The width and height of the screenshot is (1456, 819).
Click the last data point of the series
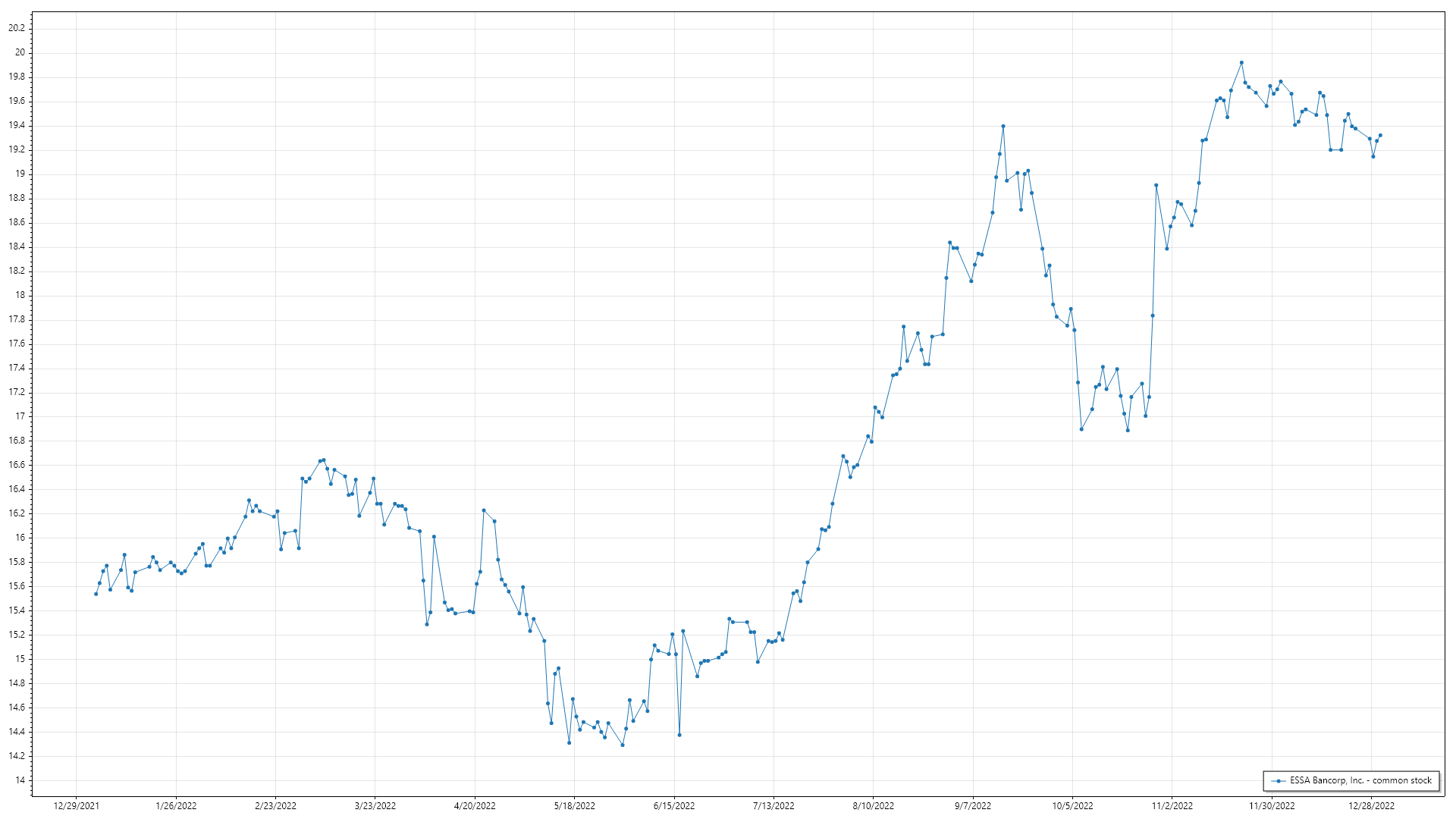(1380, 136)
